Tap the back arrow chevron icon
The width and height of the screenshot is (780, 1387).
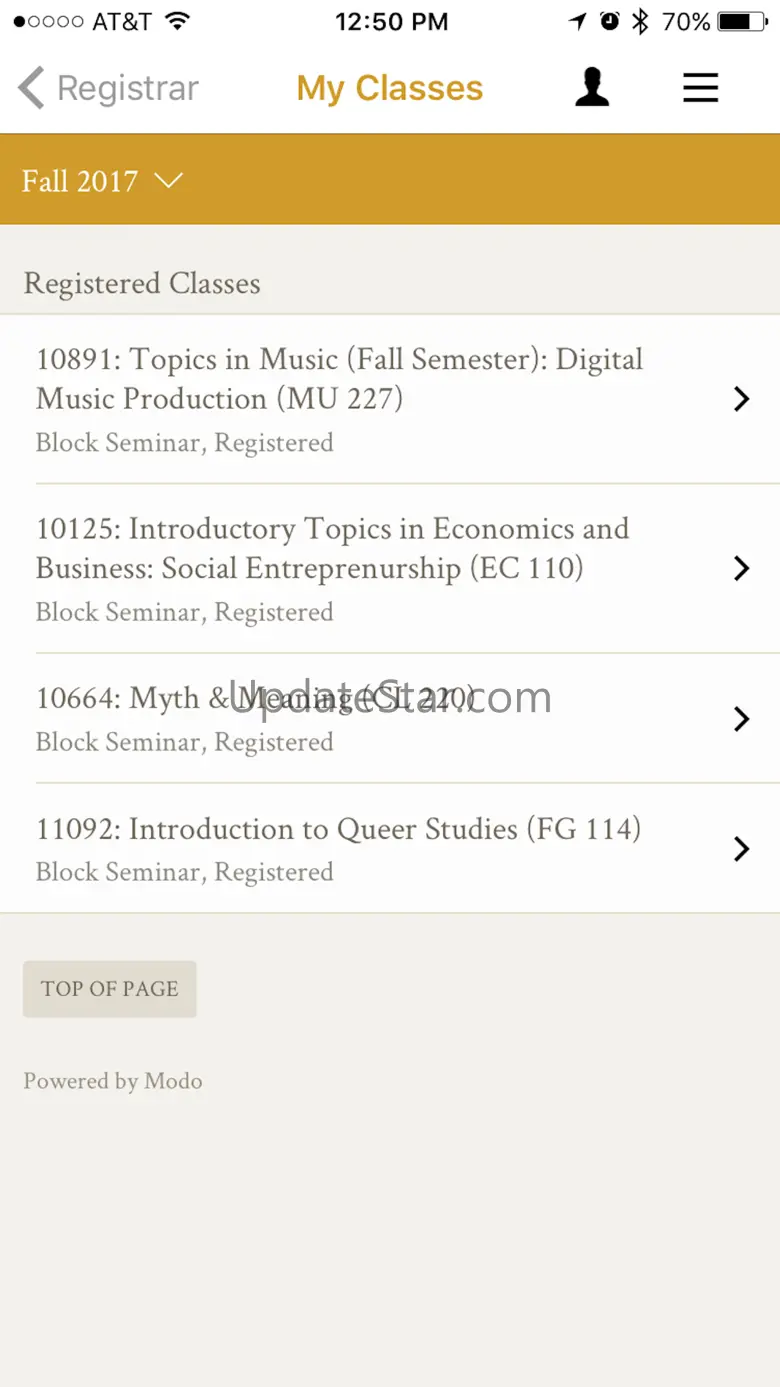coord(31,88)
